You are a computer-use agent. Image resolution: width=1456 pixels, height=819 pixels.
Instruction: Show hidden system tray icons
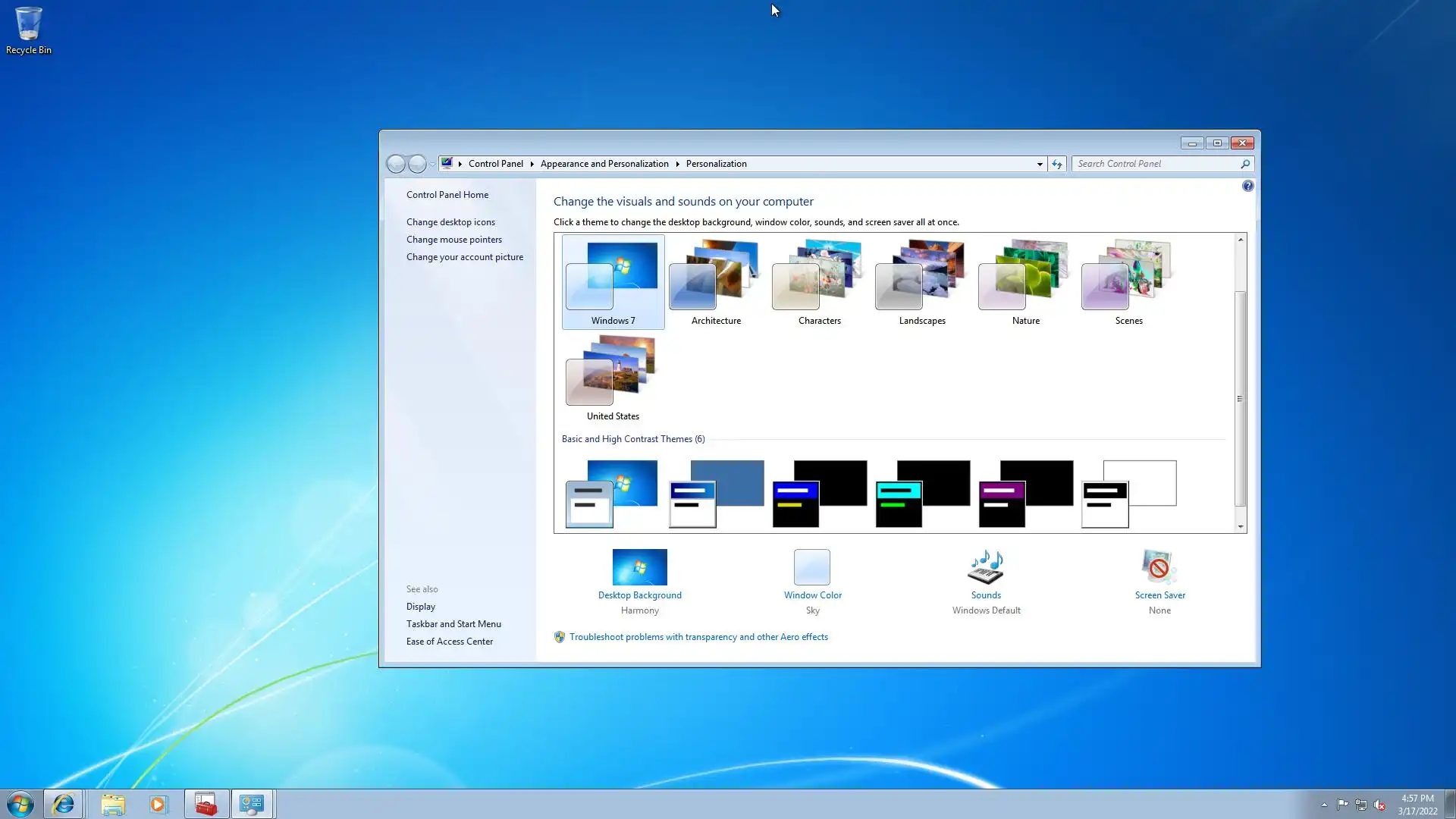click(1324, 805)
